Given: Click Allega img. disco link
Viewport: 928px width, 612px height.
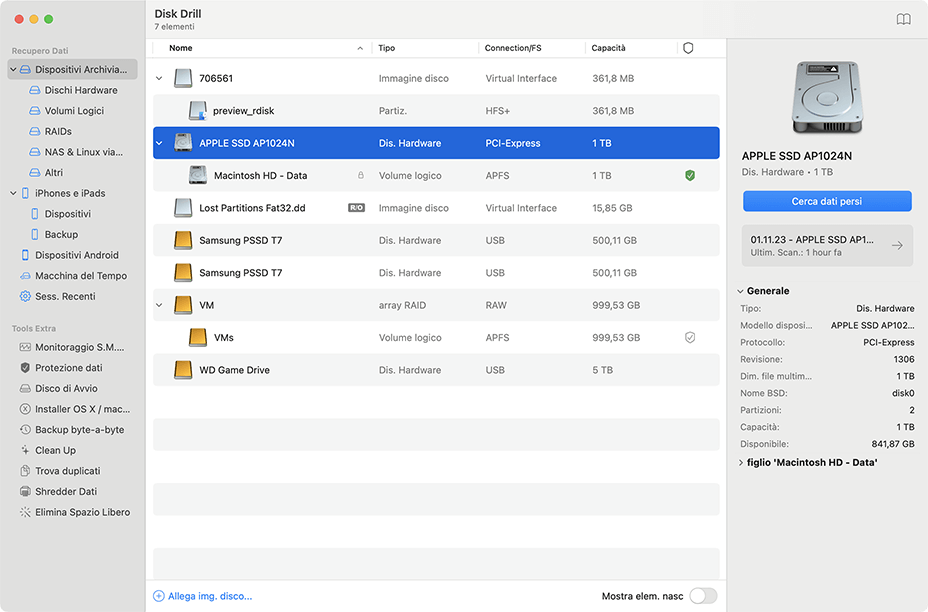Looking at the screenshot, I should [x=210, y=596].
